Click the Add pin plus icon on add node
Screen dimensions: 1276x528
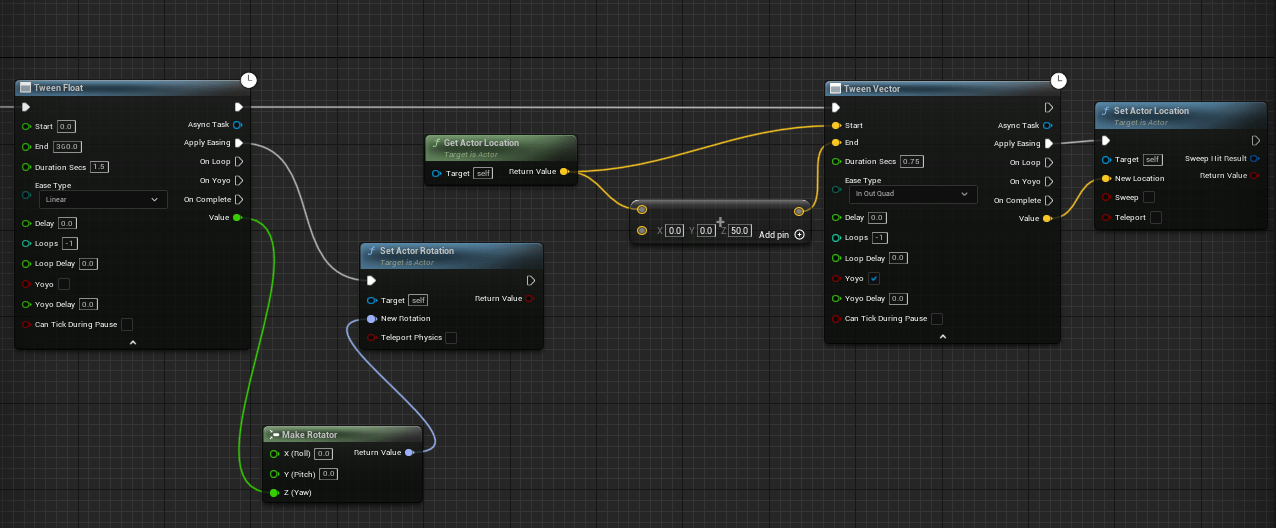(799, 234)
